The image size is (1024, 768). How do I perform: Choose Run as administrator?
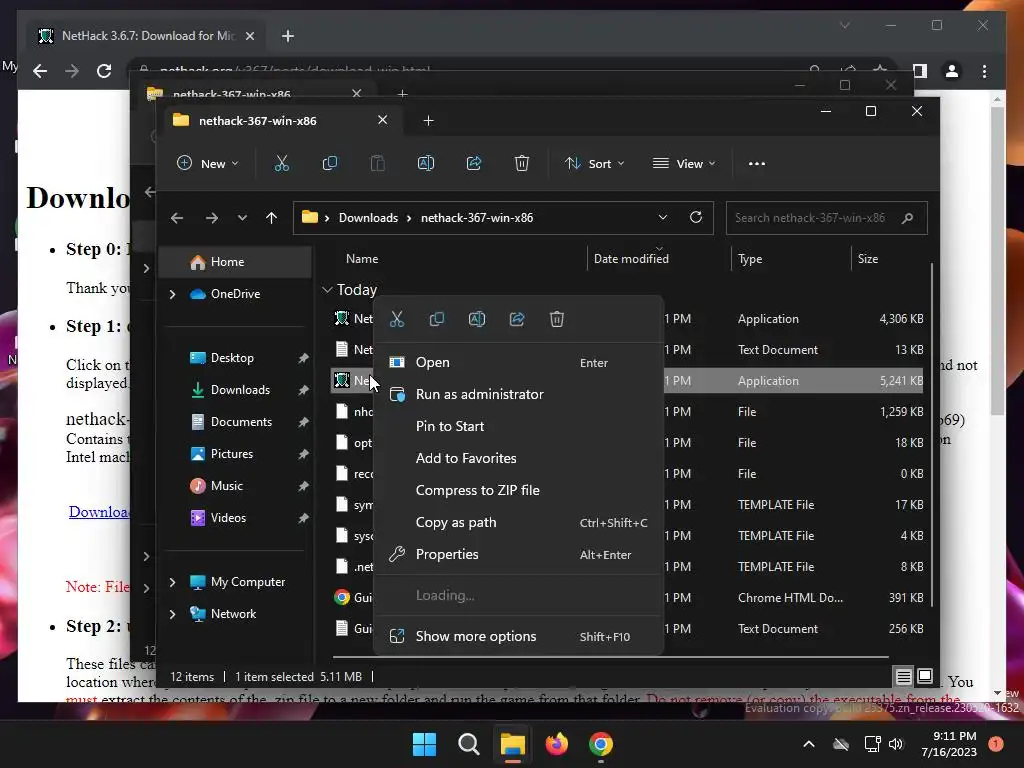pyautogui.click(x=519, y=394)
